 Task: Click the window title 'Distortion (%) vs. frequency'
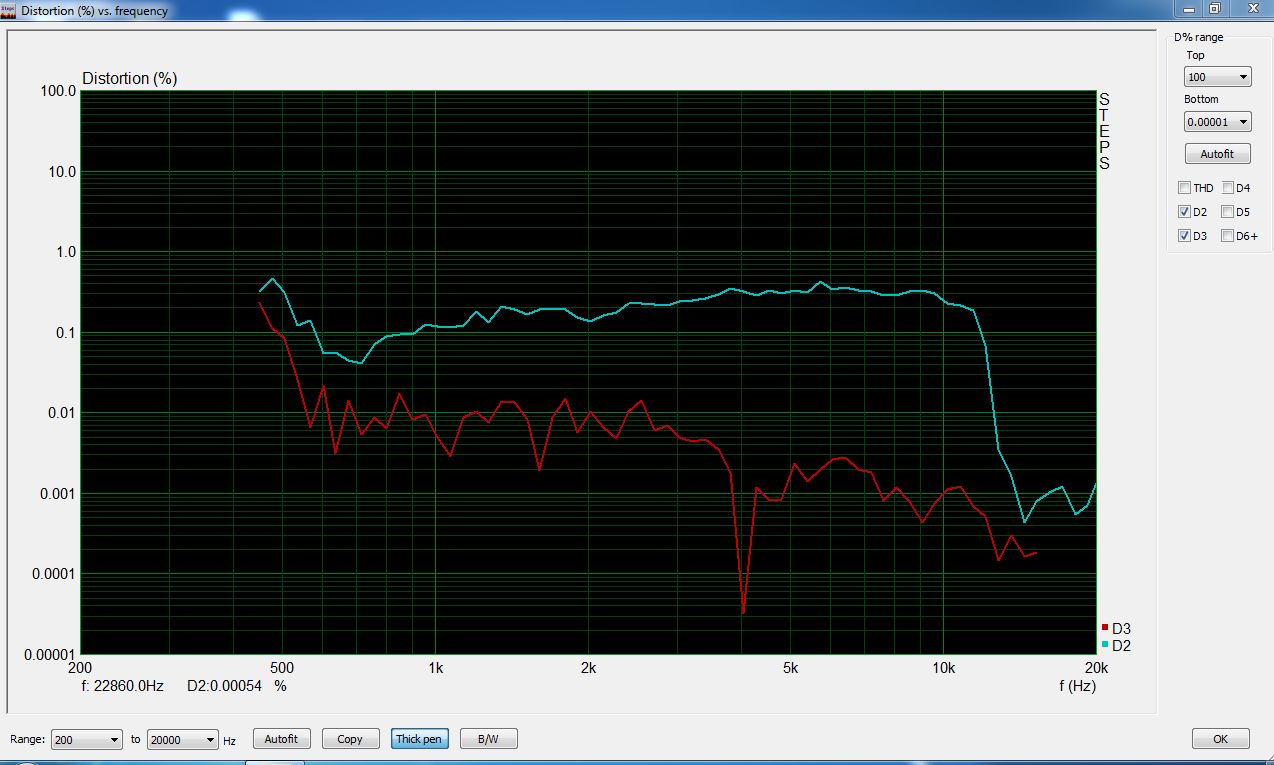click(95, 11)
